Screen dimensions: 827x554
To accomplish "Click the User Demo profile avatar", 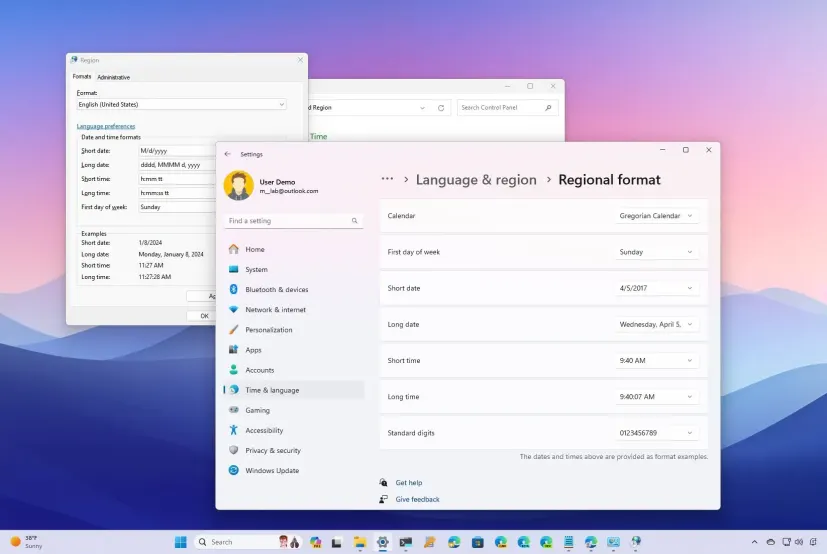I will click(x=238, y=186).
